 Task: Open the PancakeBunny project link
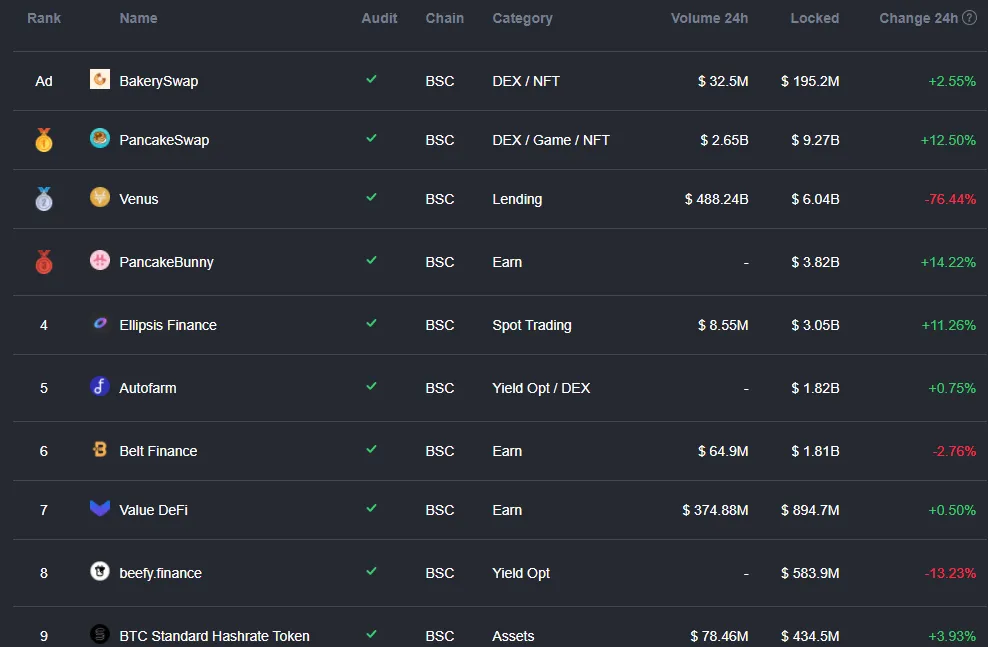(x=166, y=262)
